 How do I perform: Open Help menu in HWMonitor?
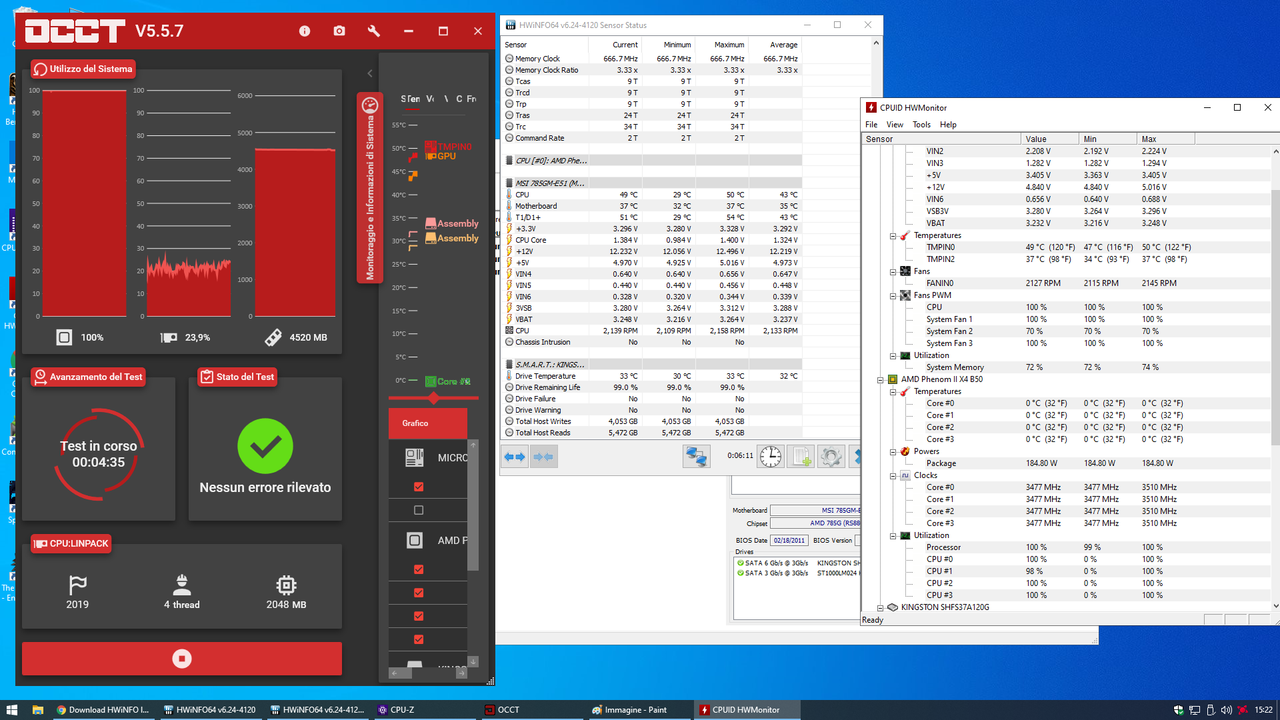point(948,125)
